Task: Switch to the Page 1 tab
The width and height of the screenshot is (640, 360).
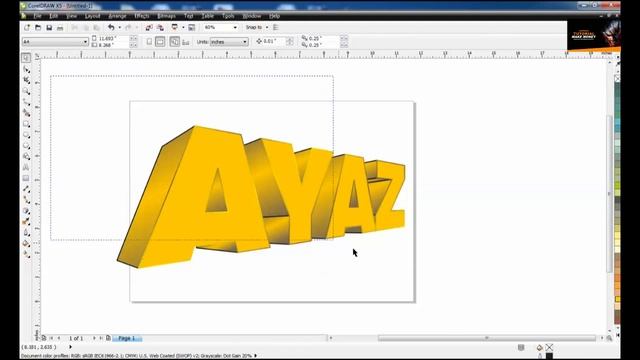Action: [x=127, y=338]
